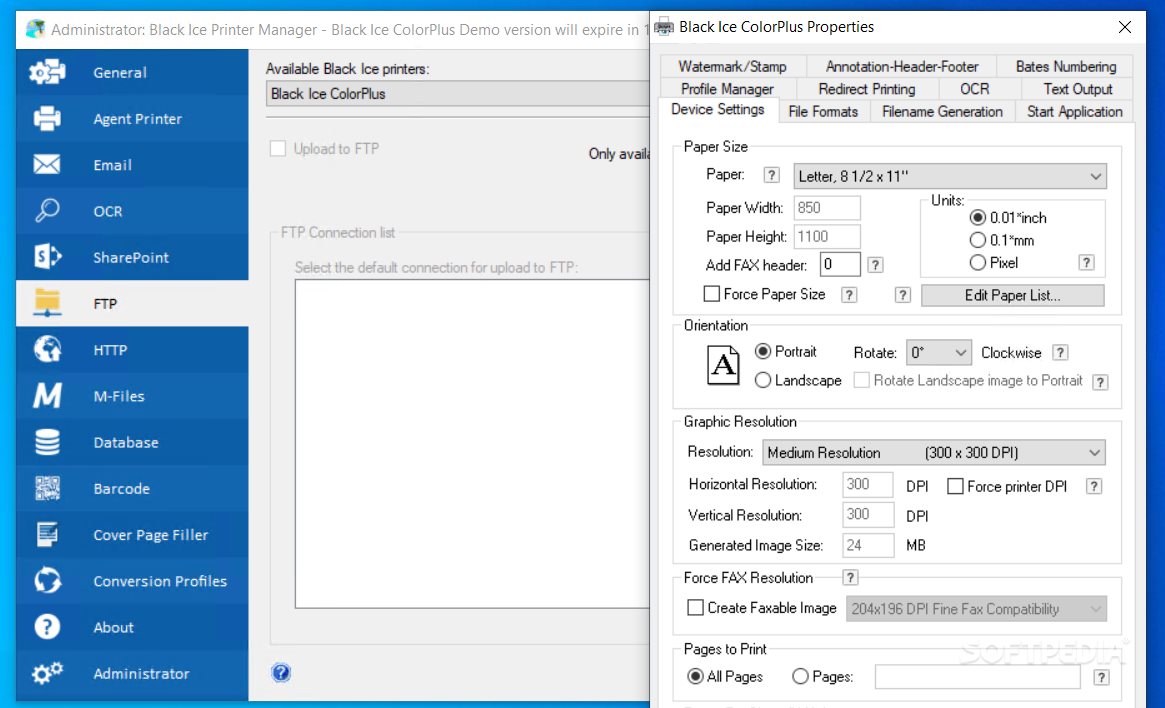
Task: Click help icon beside Force FAX Resolution
Action: click(x=851, y=577)
